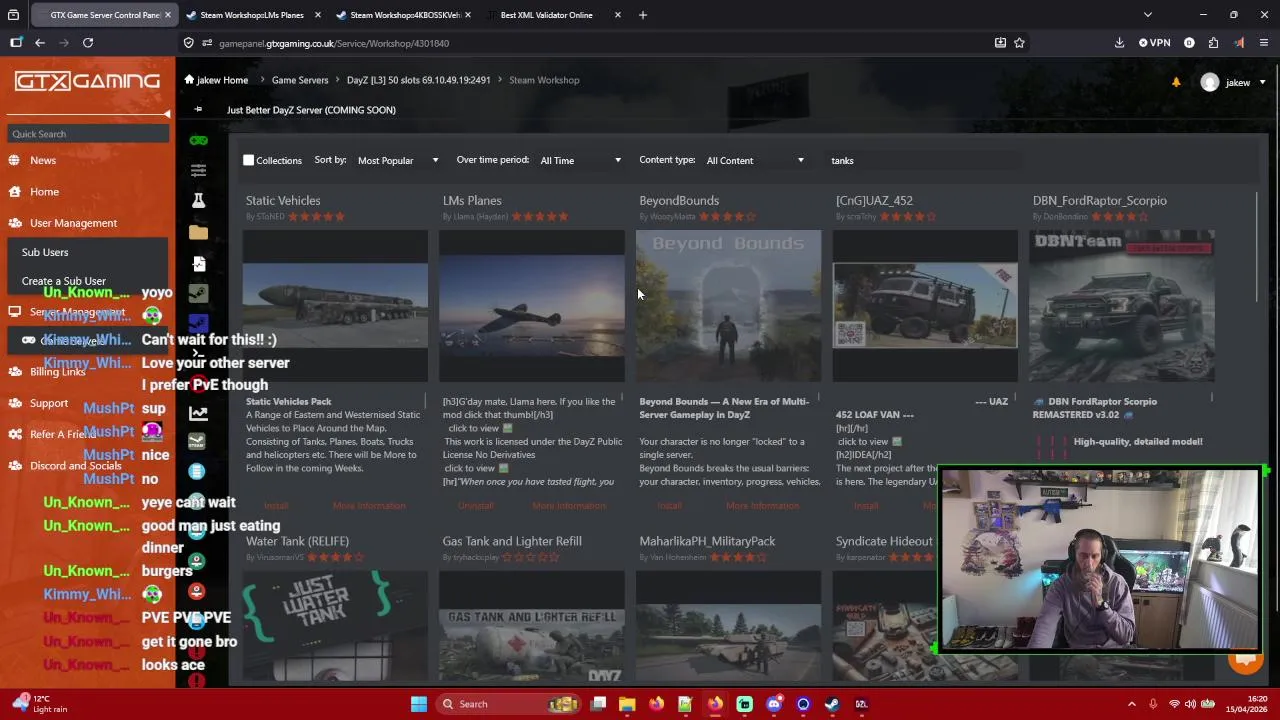
Task: Click the sidebar Quick Search field
Action: point(88,134)
